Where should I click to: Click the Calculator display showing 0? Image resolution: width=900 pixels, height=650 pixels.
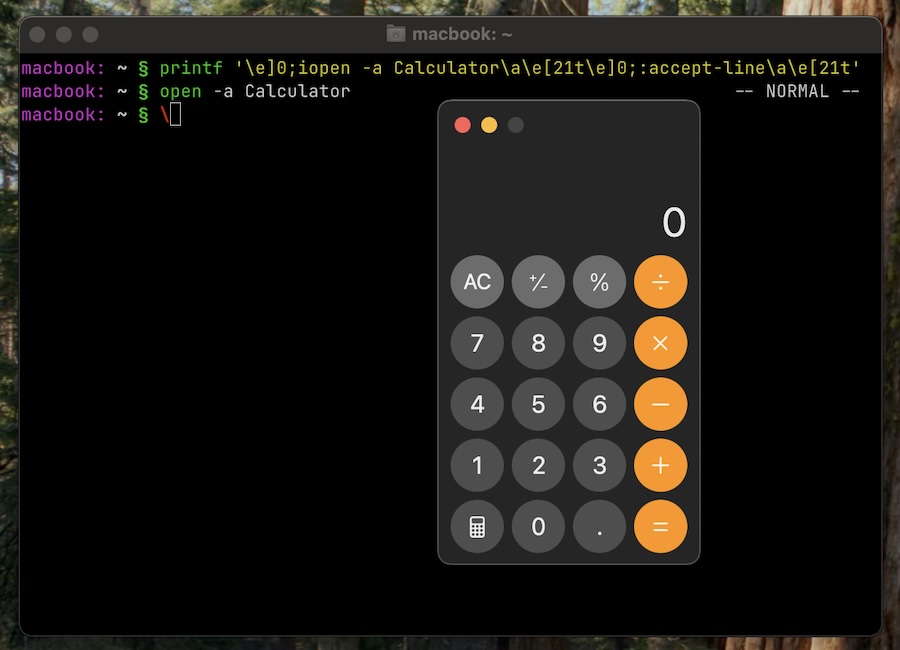(x=674, y=223)
